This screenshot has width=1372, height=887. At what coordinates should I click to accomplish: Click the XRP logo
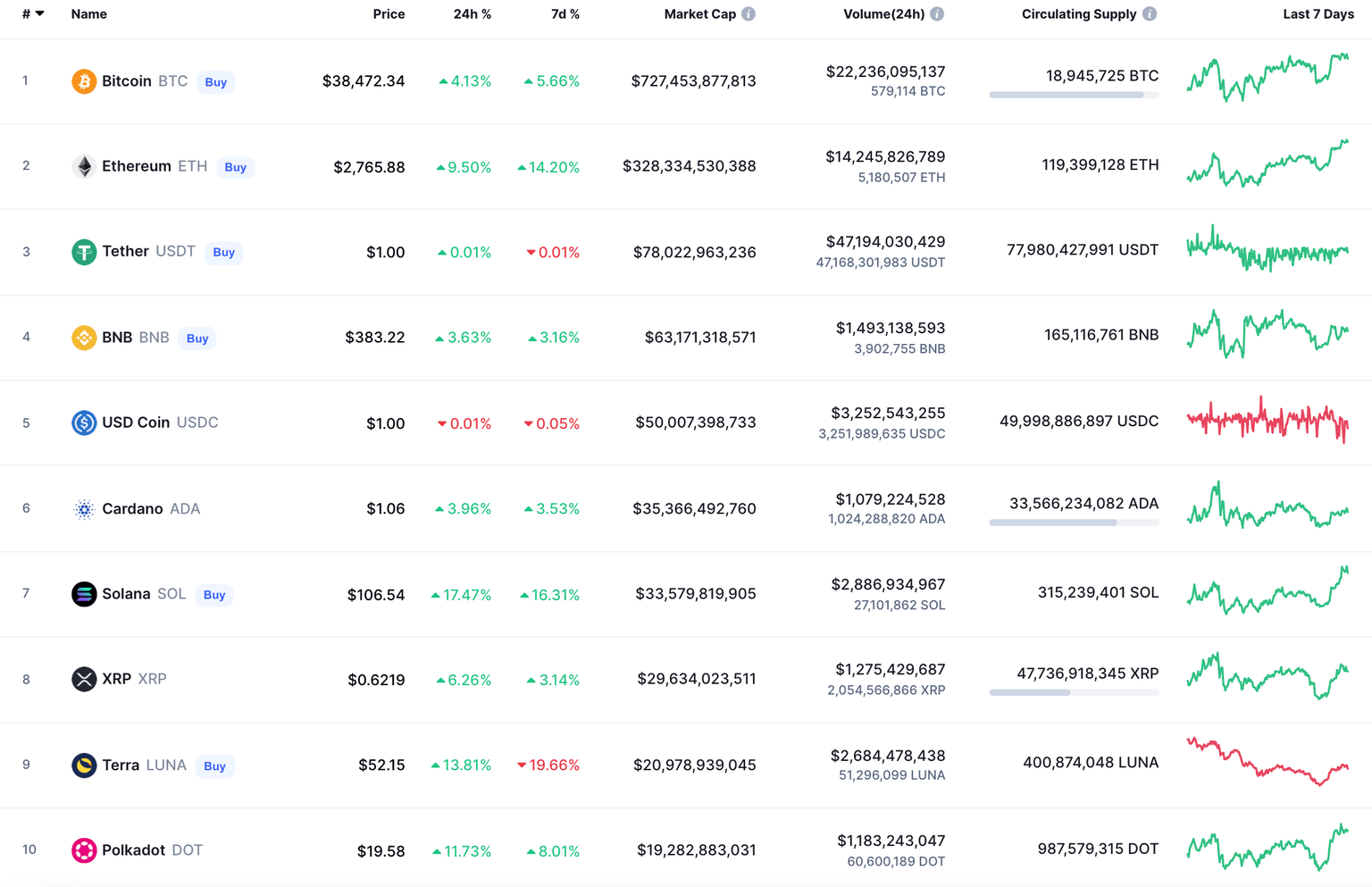click(83, 679)
